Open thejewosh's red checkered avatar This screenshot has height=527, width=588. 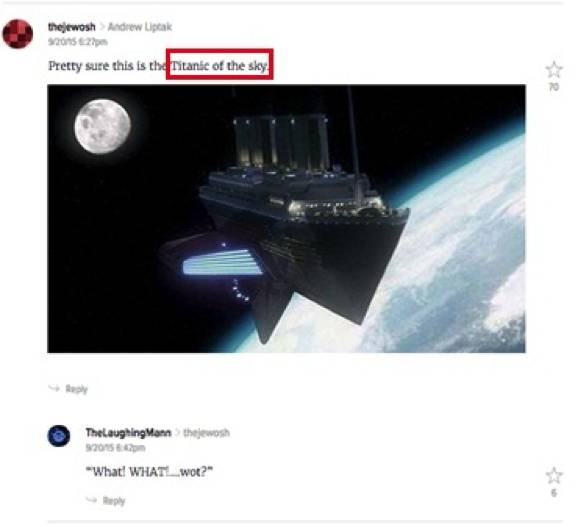point(18,34)
